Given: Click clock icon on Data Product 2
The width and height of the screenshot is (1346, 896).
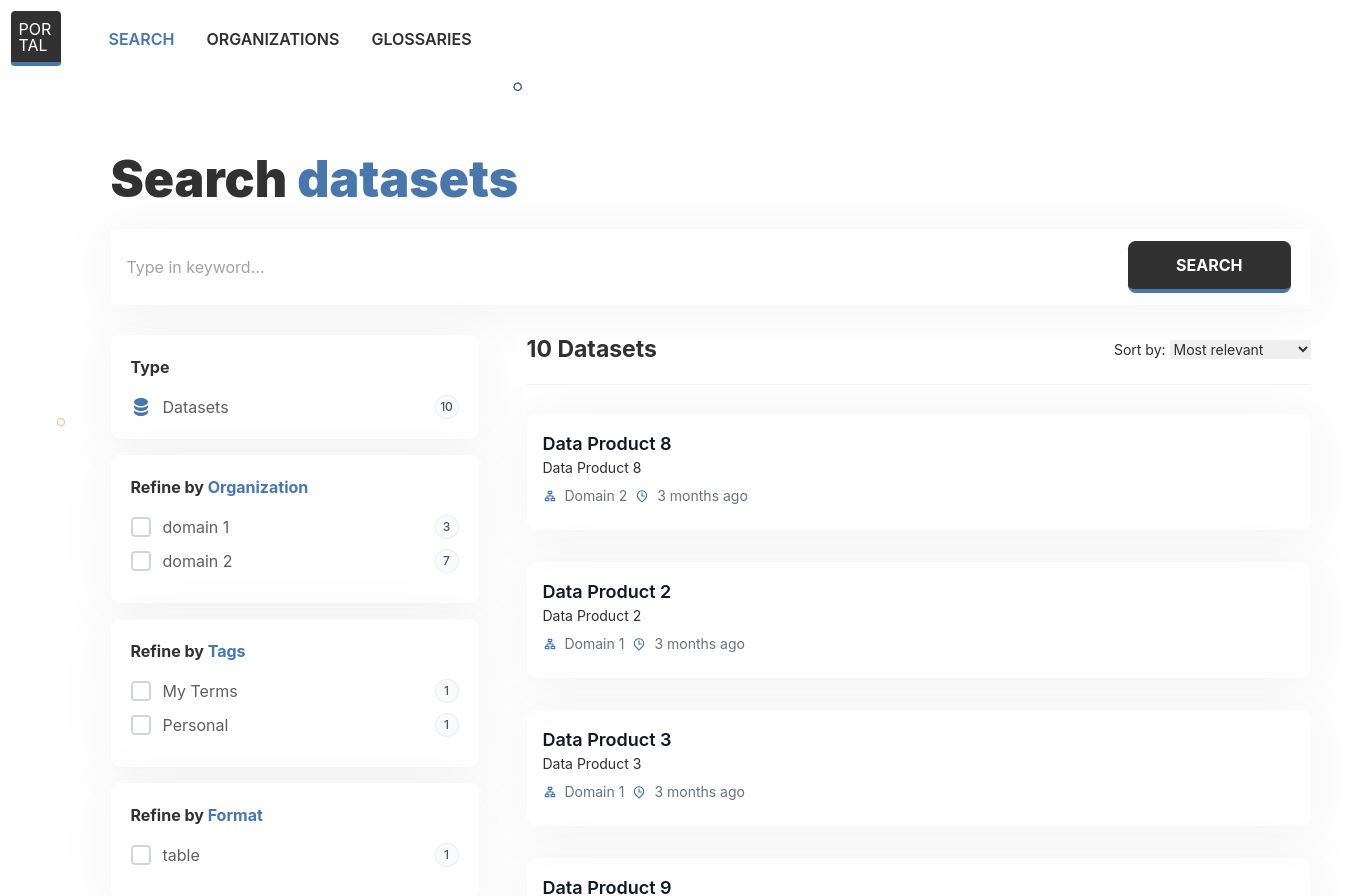Looking at the screenshot, I should [x=639, y=644].
